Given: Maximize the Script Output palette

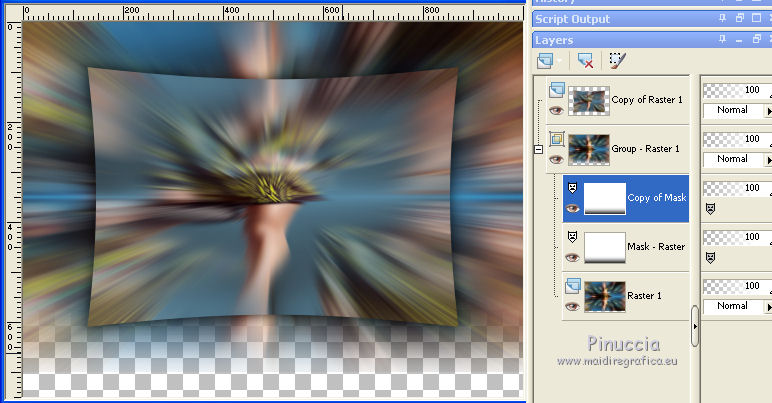Looking at the screenshot, I should (757, 19).
